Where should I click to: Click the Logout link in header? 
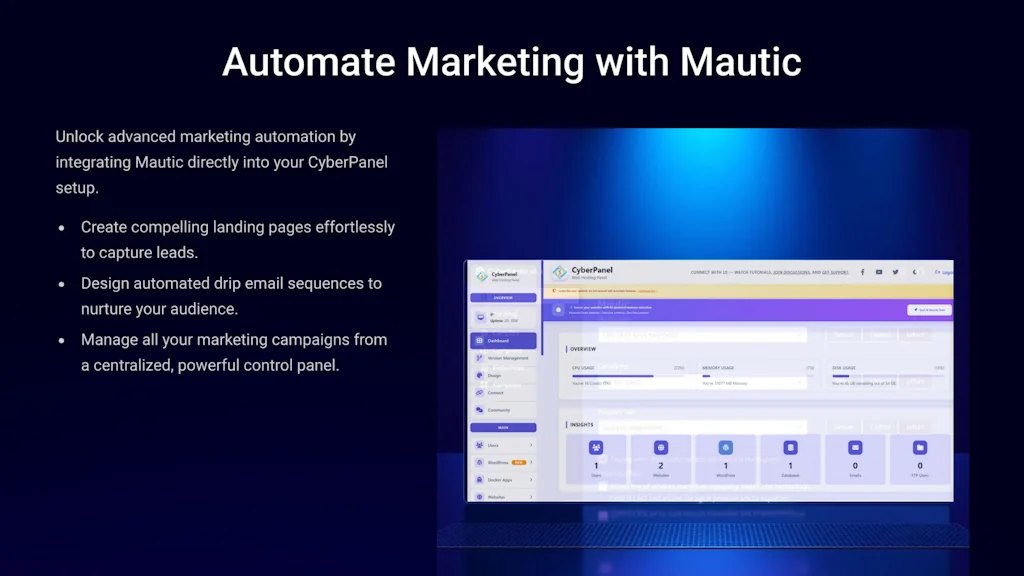click(x=944, y=272)
